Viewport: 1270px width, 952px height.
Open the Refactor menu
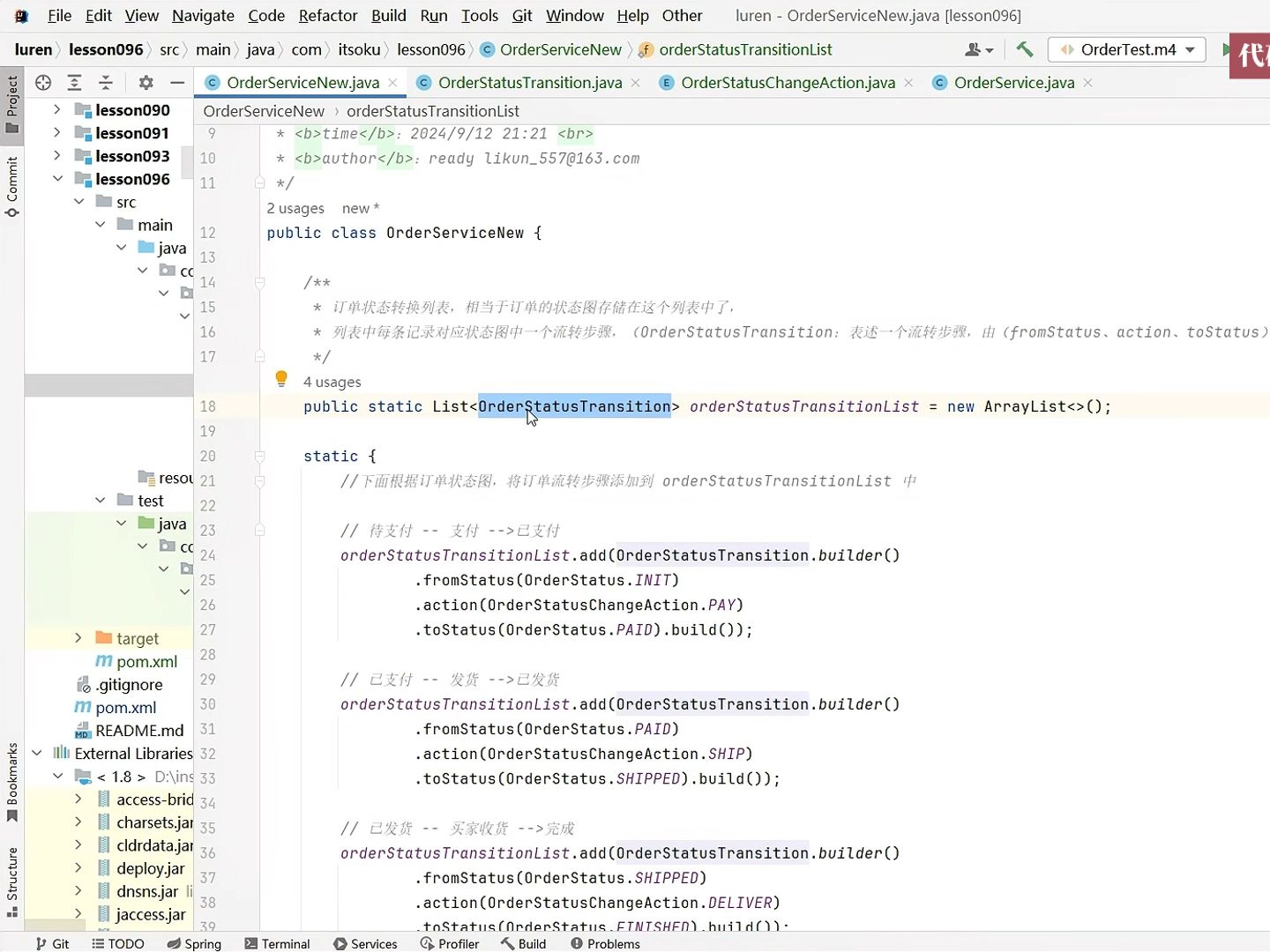327,15
